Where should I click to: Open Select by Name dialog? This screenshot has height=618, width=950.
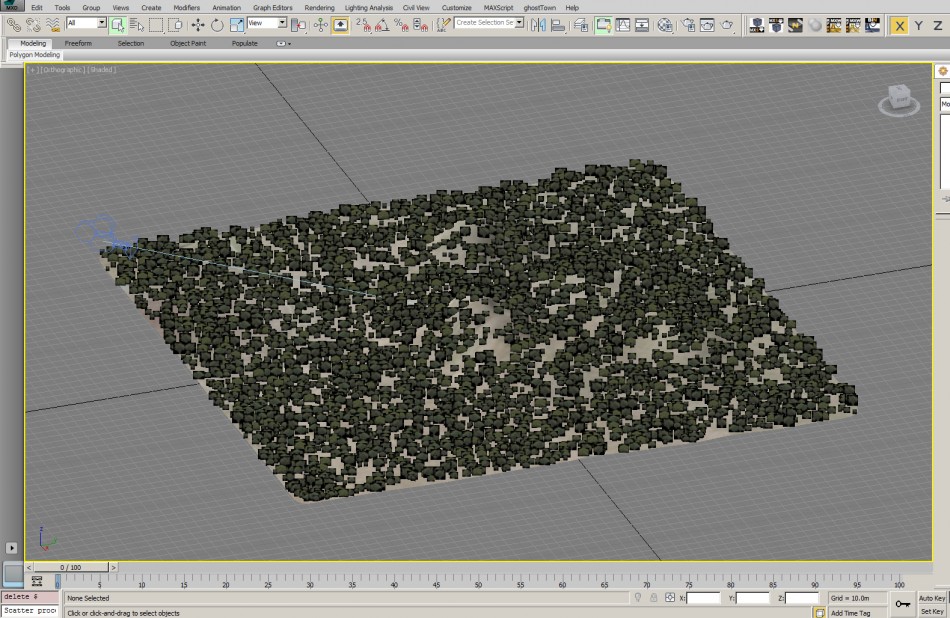[138, 25]
